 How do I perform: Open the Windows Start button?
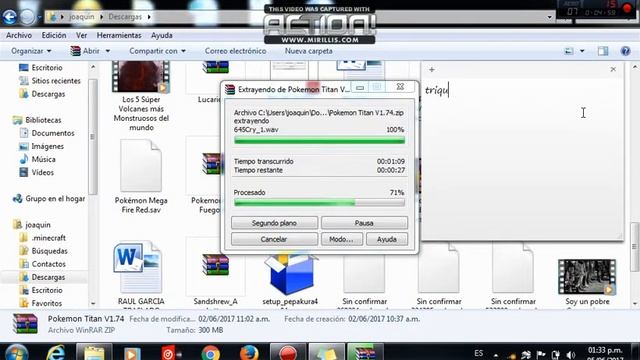pyautogui.click(x=16, y=353)
